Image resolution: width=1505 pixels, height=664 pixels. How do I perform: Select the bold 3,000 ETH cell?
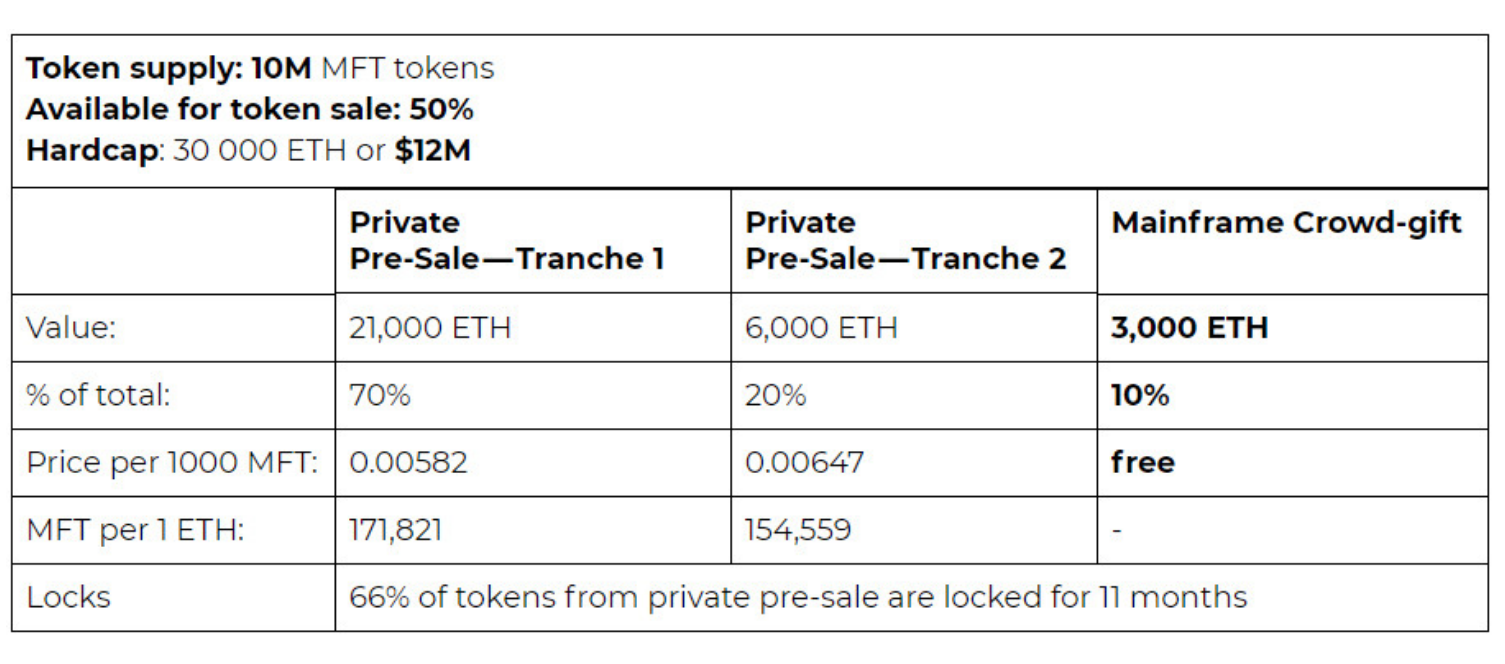1189,328
